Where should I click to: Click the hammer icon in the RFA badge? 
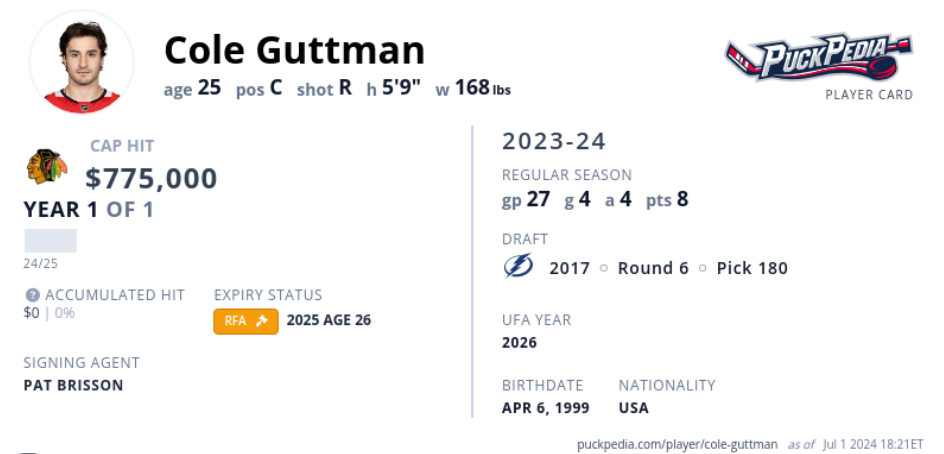coord(262,321)
